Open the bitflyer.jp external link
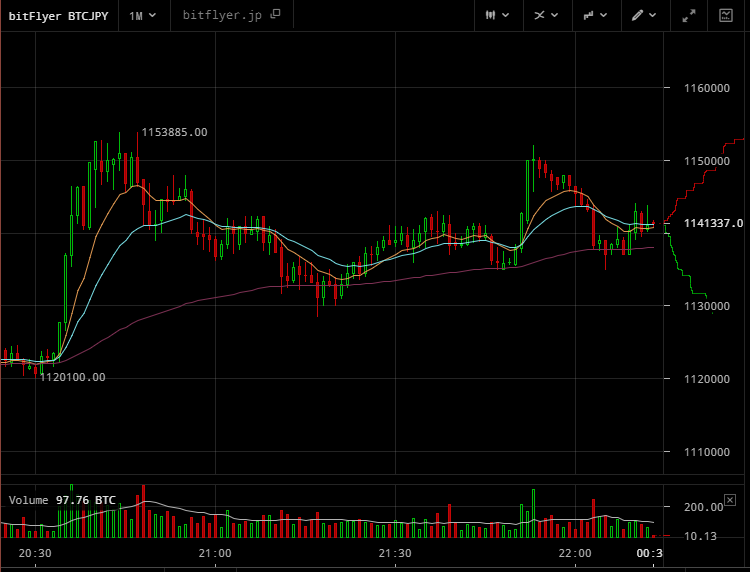The height and width of the screenshot is (572, 750). pos(232,15)
